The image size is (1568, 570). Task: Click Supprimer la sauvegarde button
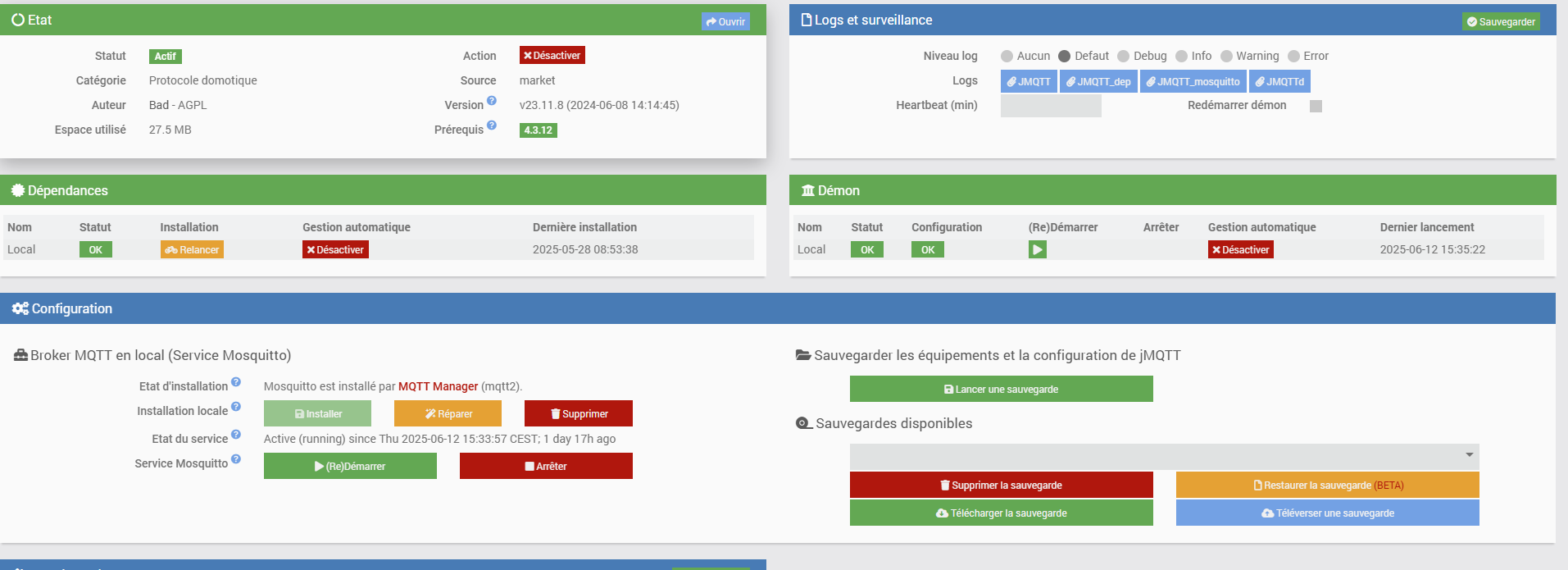[1002, 485]
